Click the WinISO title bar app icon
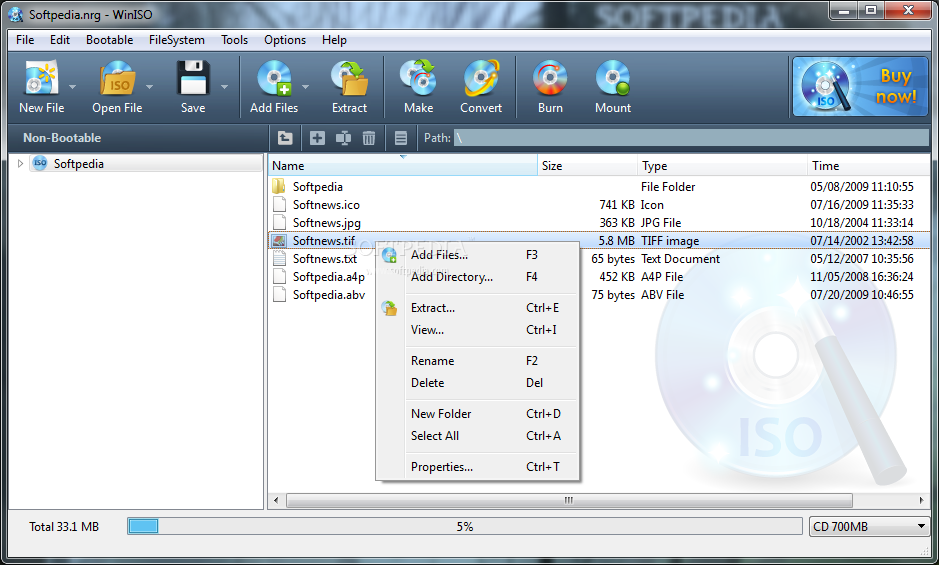The height and width of the screenshot is (565, 939). point(16,14)
